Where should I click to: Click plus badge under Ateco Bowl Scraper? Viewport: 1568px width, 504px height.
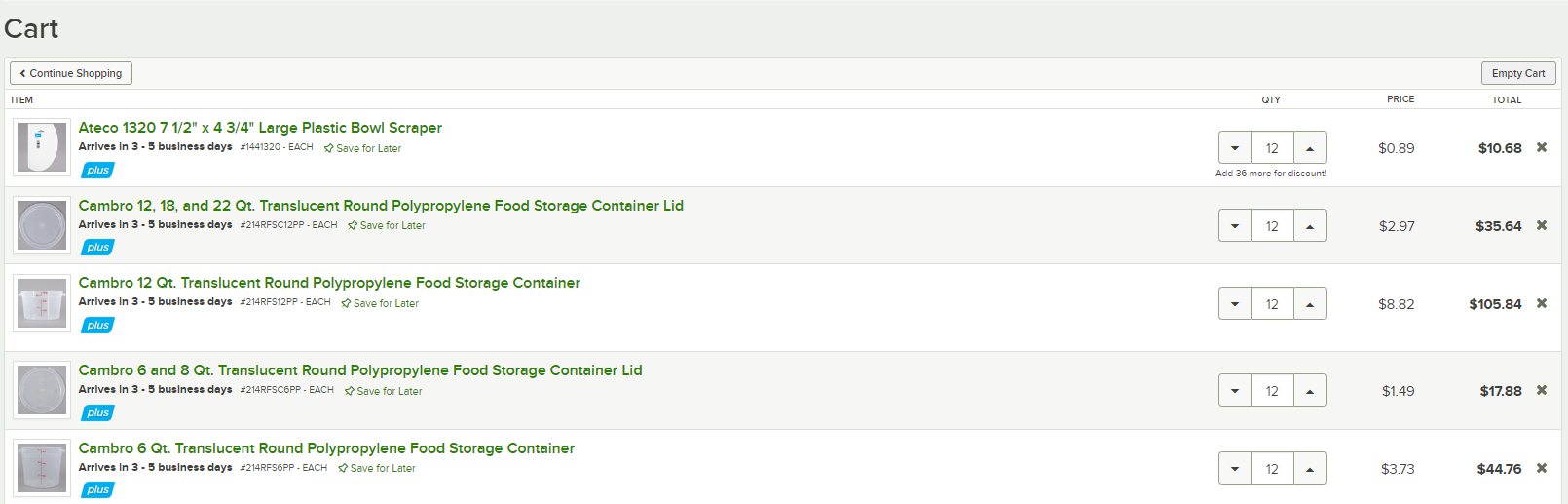97,170
